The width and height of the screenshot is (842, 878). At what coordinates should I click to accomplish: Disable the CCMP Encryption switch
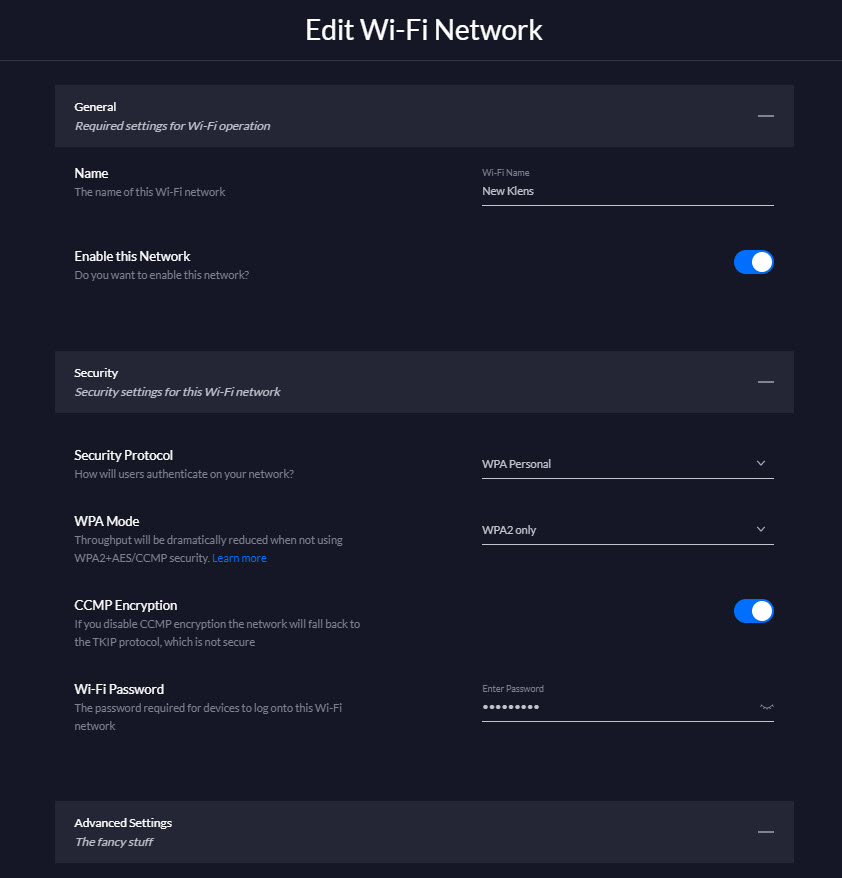[x=754, y=611]
